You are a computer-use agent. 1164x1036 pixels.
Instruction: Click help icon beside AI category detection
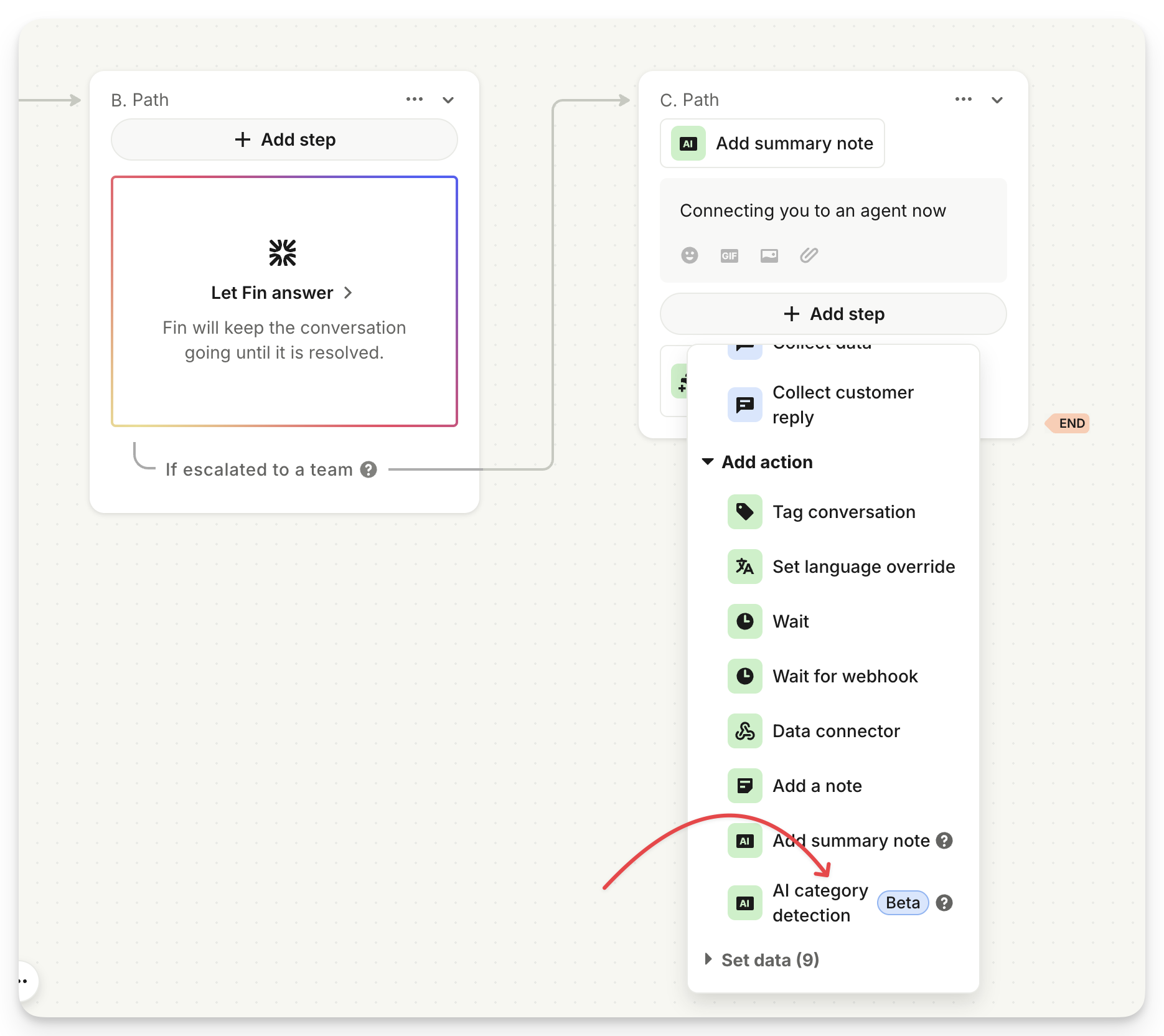[x=944, y=903]
